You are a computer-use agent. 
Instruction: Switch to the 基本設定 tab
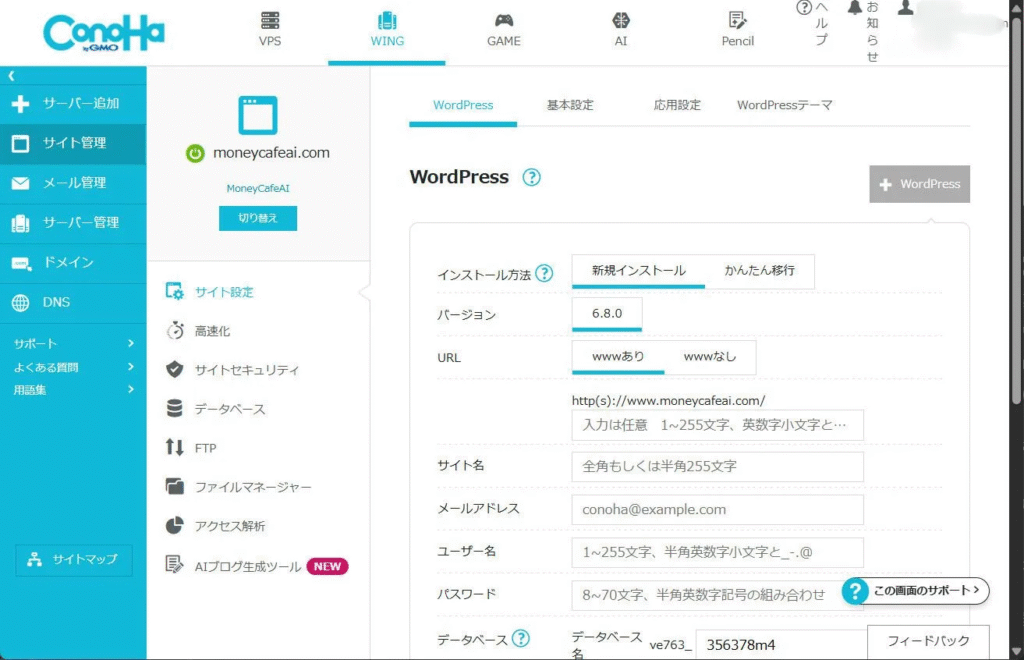570,105
